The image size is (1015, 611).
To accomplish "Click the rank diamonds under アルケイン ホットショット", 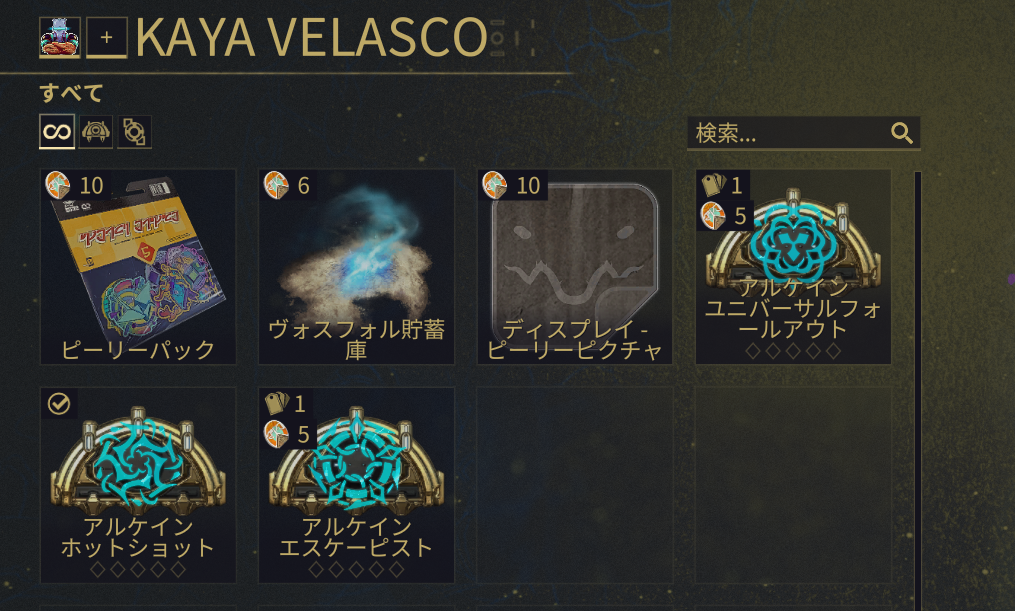I will tap(138, 570).
